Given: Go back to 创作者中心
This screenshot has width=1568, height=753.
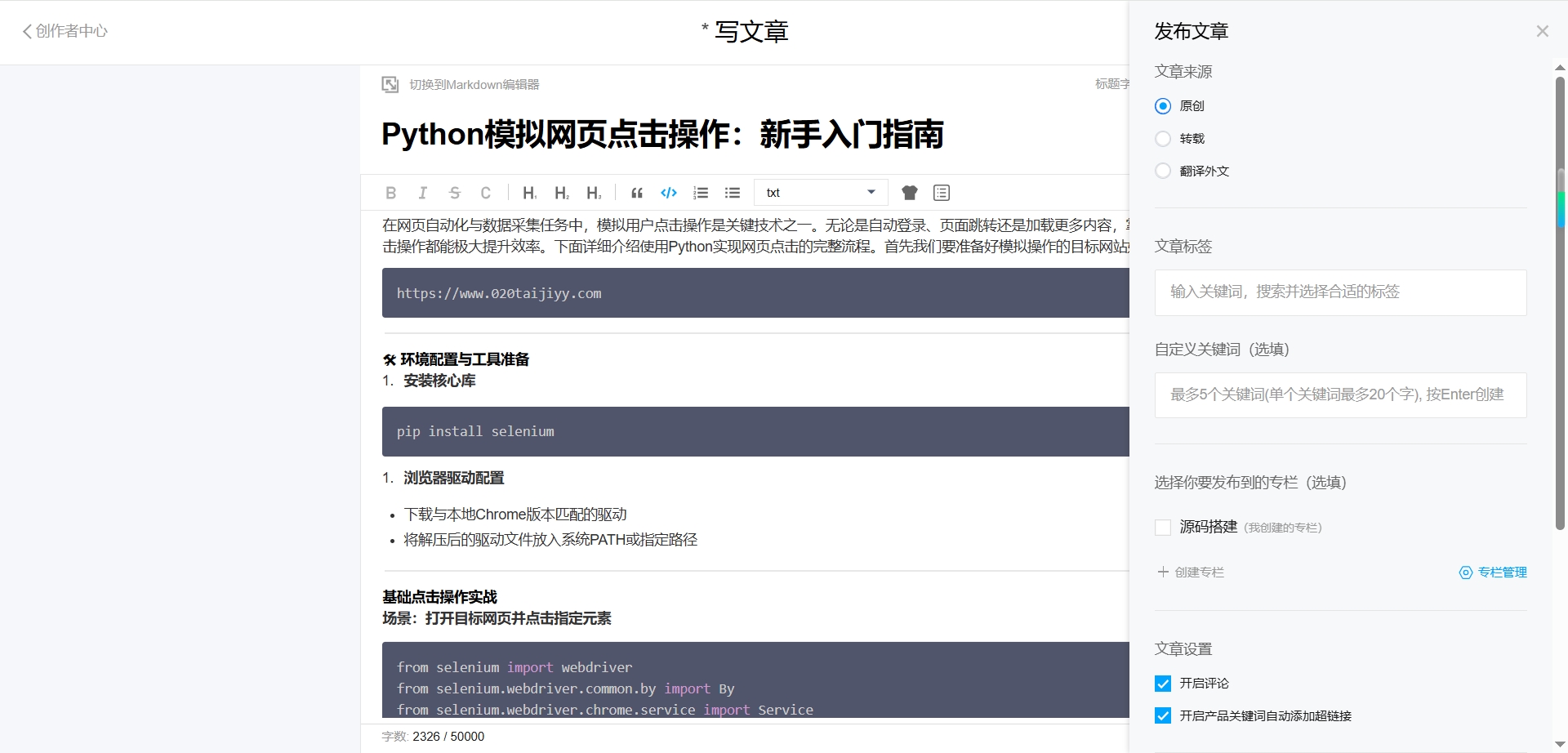Looking at the screenshot, I should point(65,31).
